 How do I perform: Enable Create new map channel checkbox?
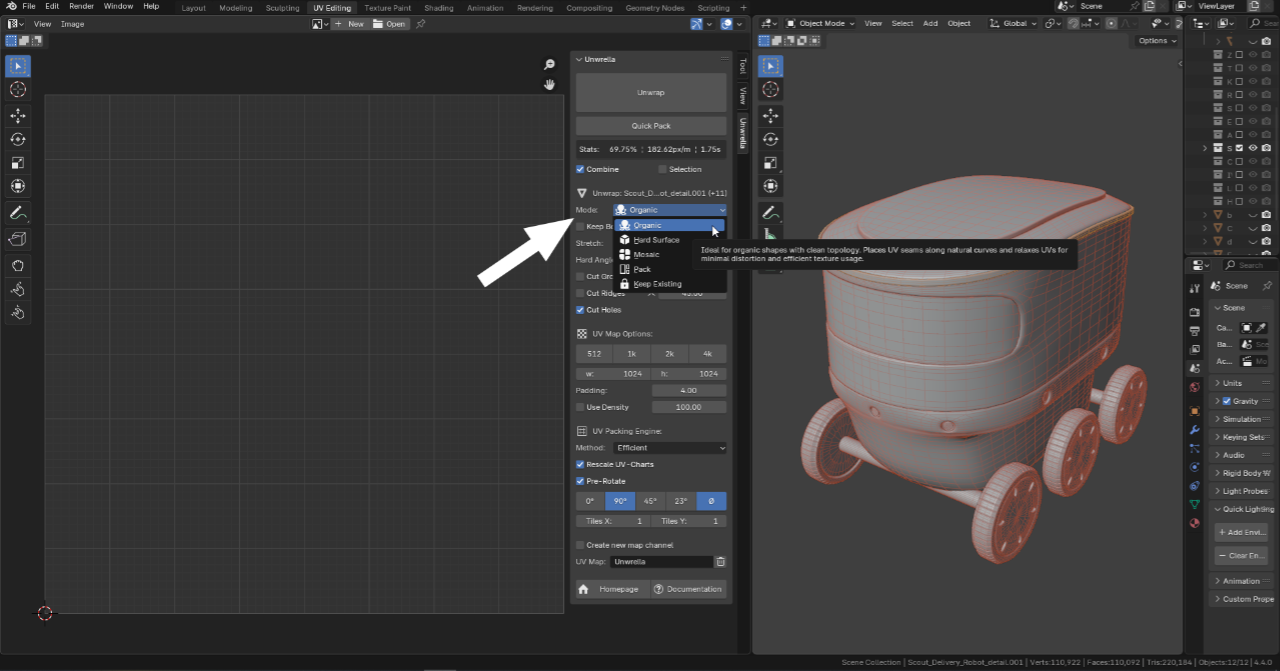tap(580, 545)
